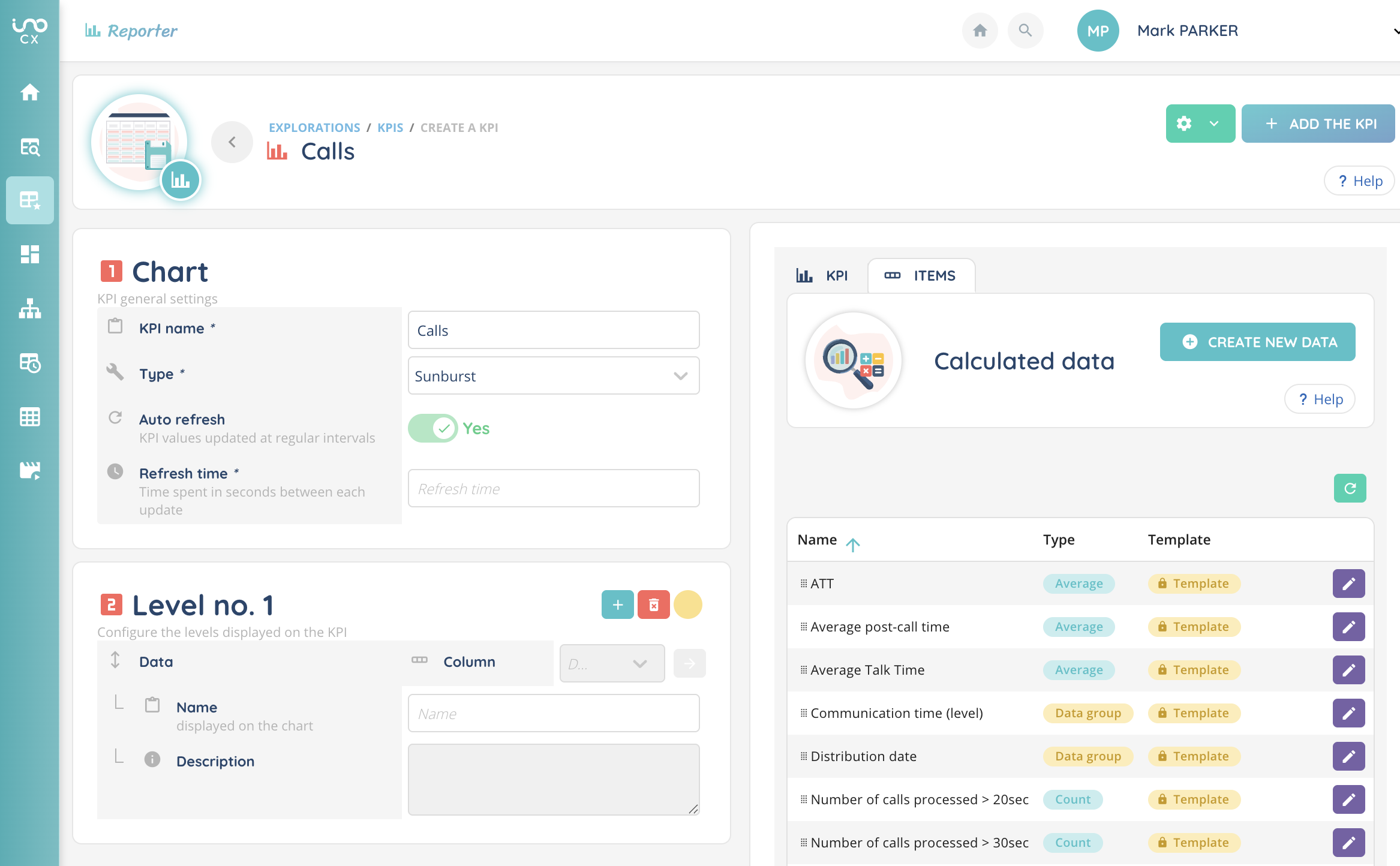
Task: Open the Column data dropdown
Action: (x=611, y=663)
